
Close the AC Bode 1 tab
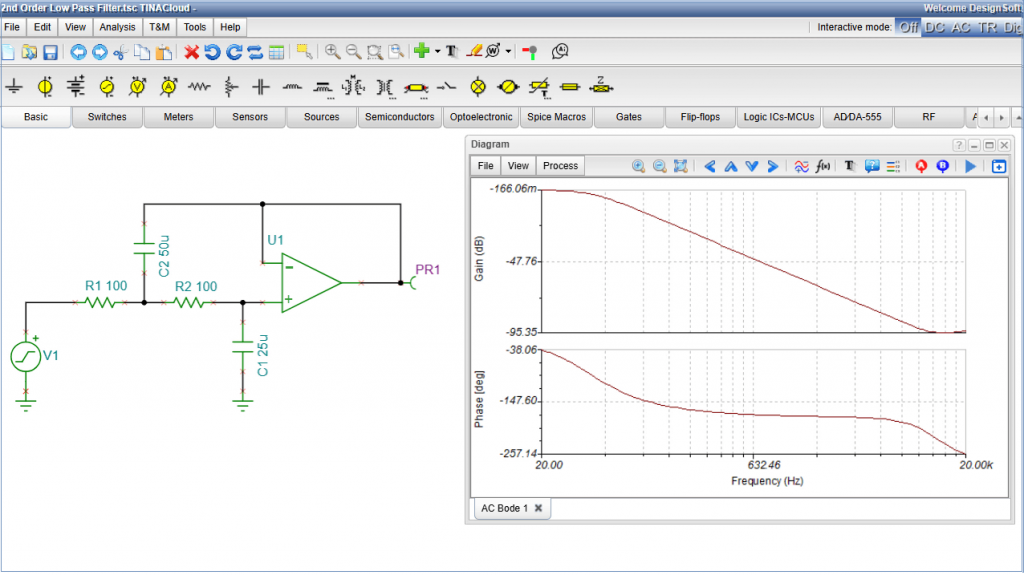[x=537, y=508]
